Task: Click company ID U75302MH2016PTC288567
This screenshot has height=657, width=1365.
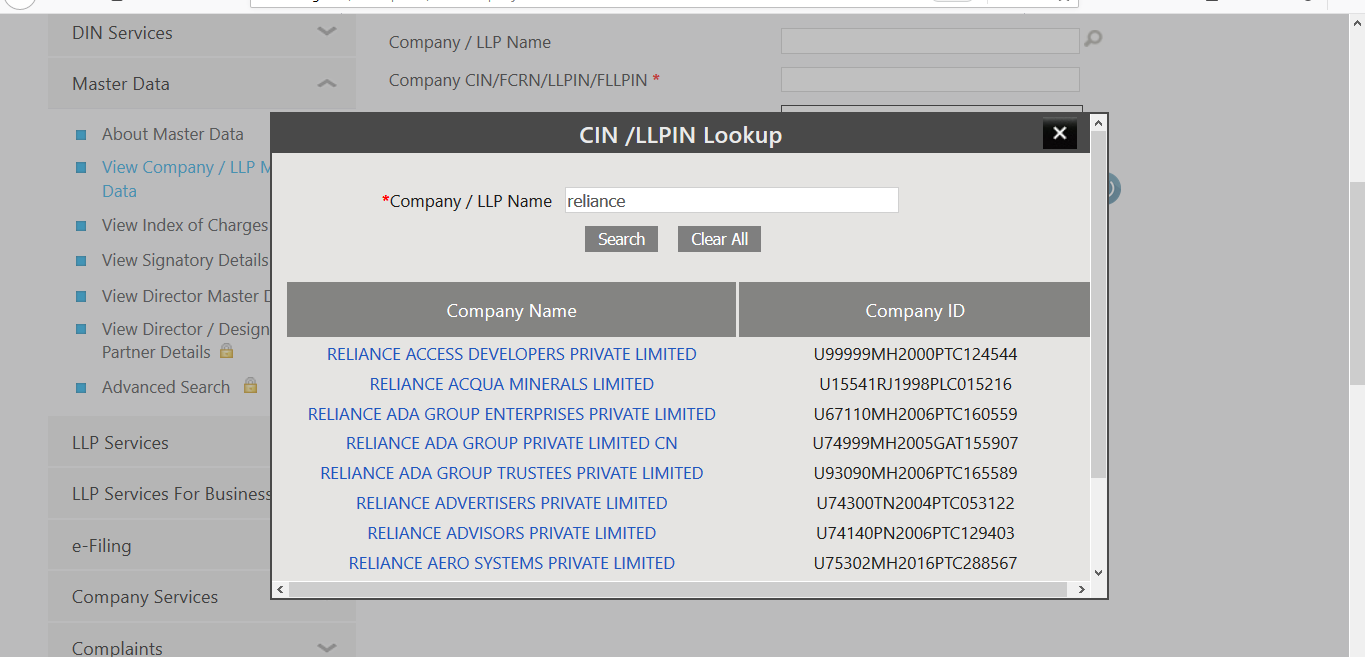Action: [915, 563]
